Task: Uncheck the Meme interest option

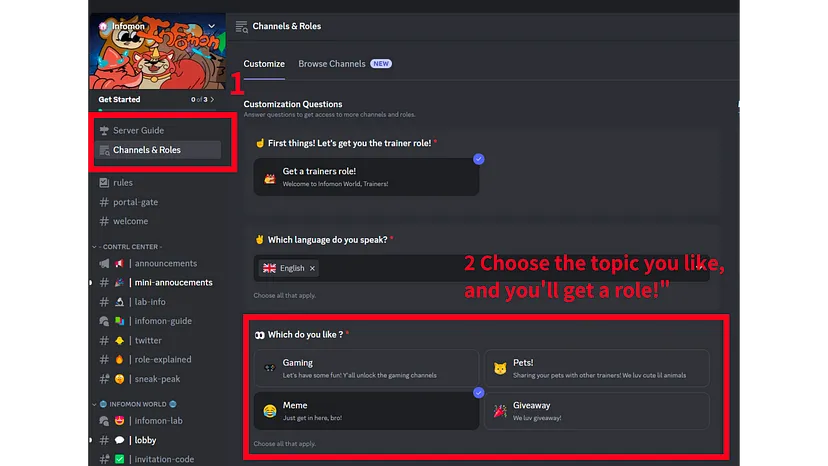Action: pyautogui.click(x=366, y=411)
